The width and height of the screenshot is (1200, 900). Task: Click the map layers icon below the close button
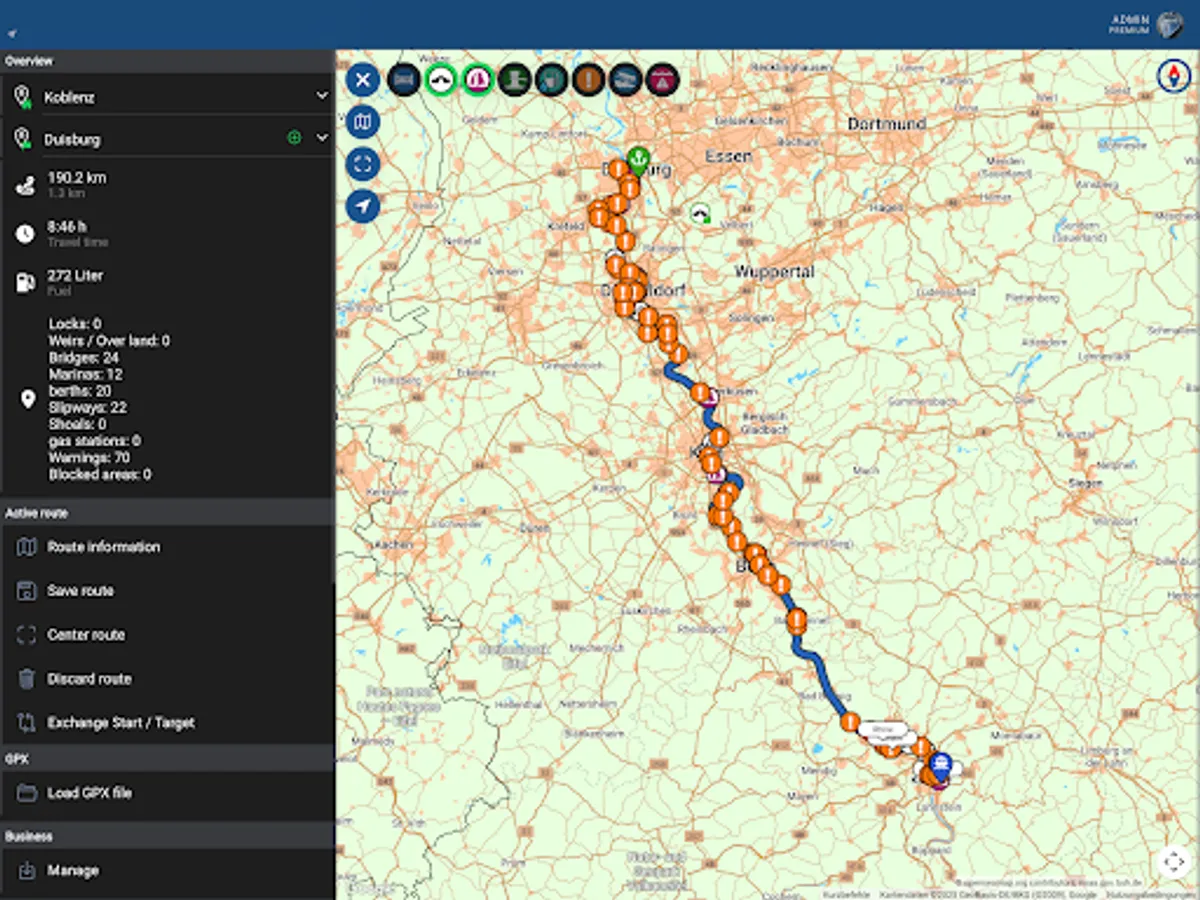(x=362, y=122)
